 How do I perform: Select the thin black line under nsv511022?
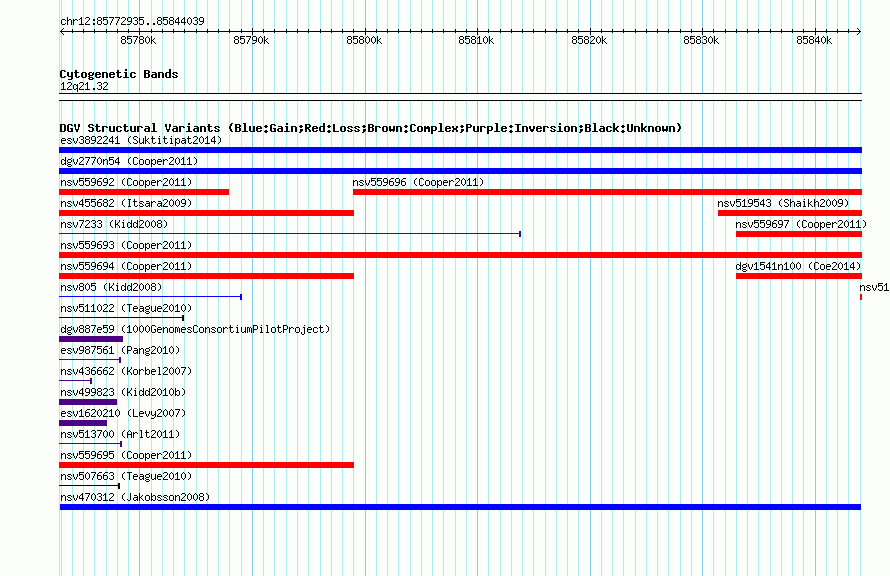coord(121,318)
